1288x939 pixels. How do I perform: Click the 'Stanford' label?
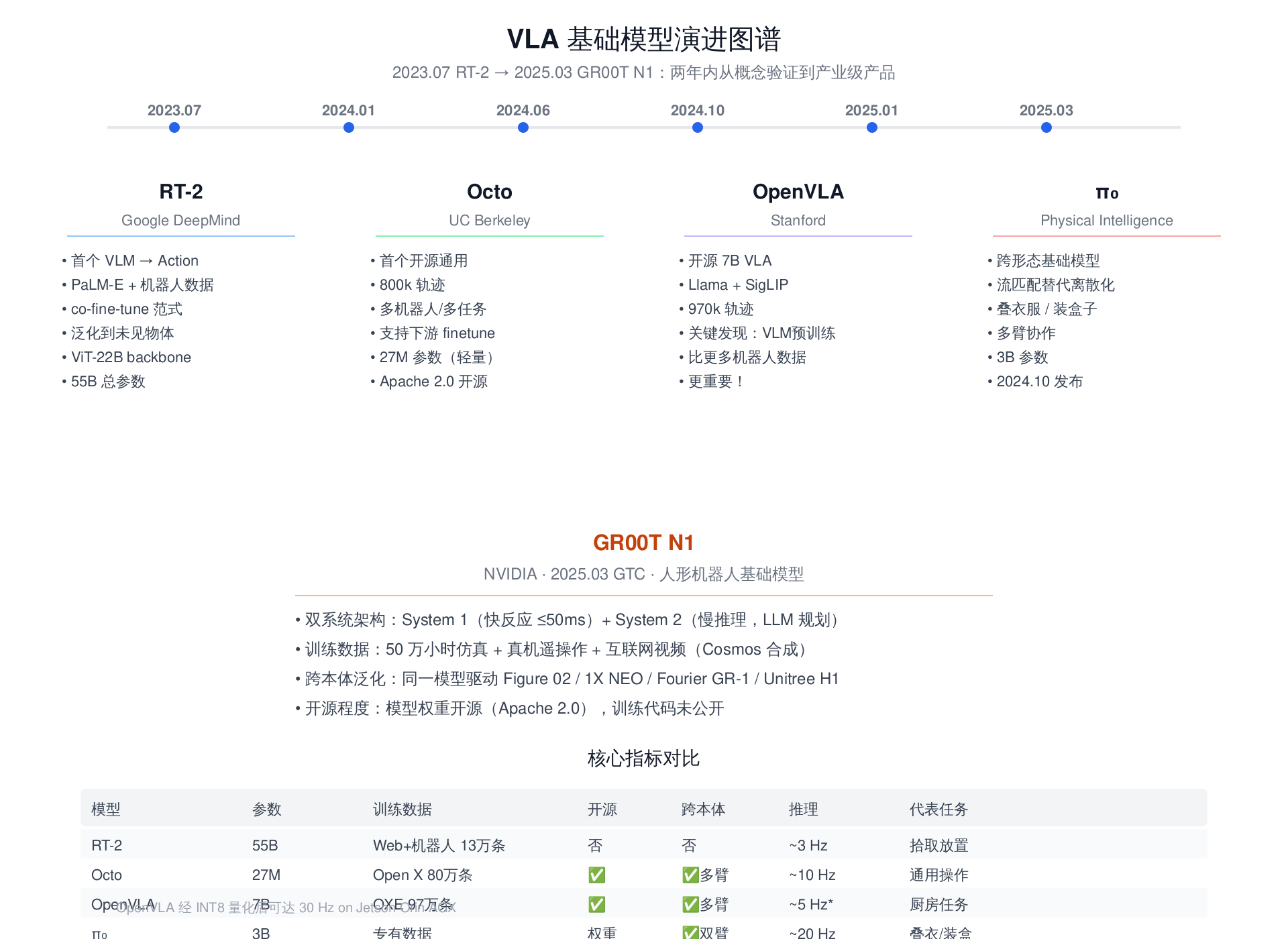[x=798, y=221]
